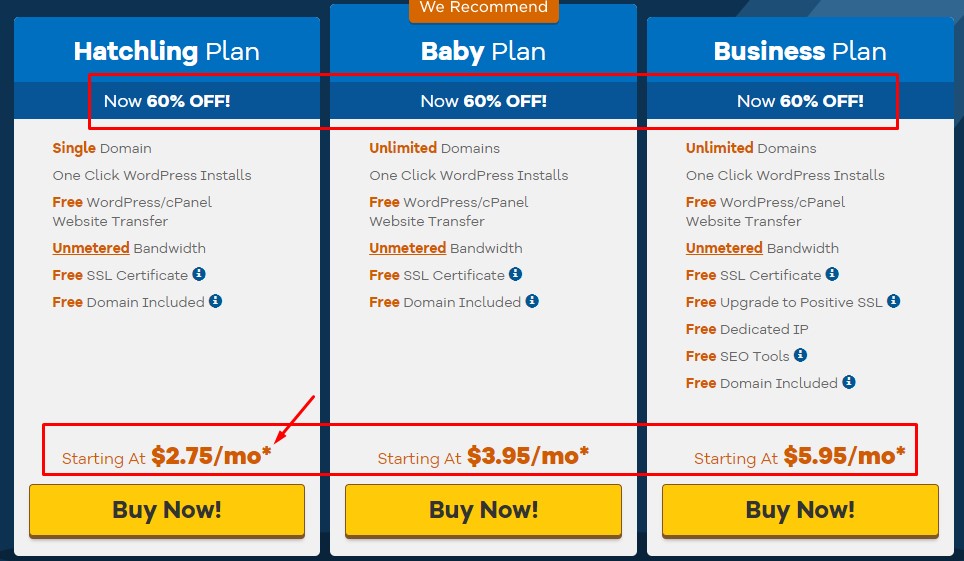964x561 pixels.
Task: Show info for Free SEO Tools
Action: pyautogui.click(x=800, y=355)
